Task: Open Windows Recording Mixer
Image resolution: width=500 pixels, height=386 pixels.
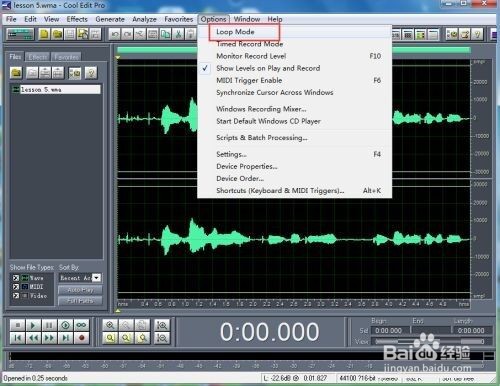Action: [x=294, y=109]
